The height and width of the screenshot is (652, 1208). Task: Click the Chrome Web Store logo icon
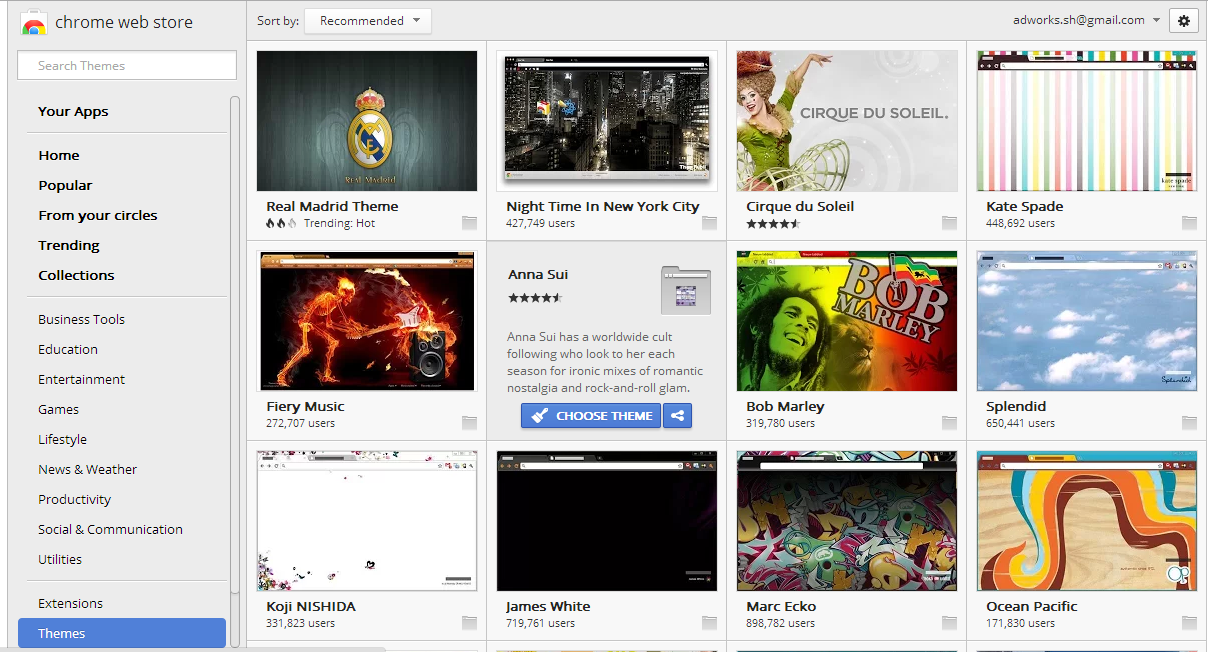click(x=33, y=23)
